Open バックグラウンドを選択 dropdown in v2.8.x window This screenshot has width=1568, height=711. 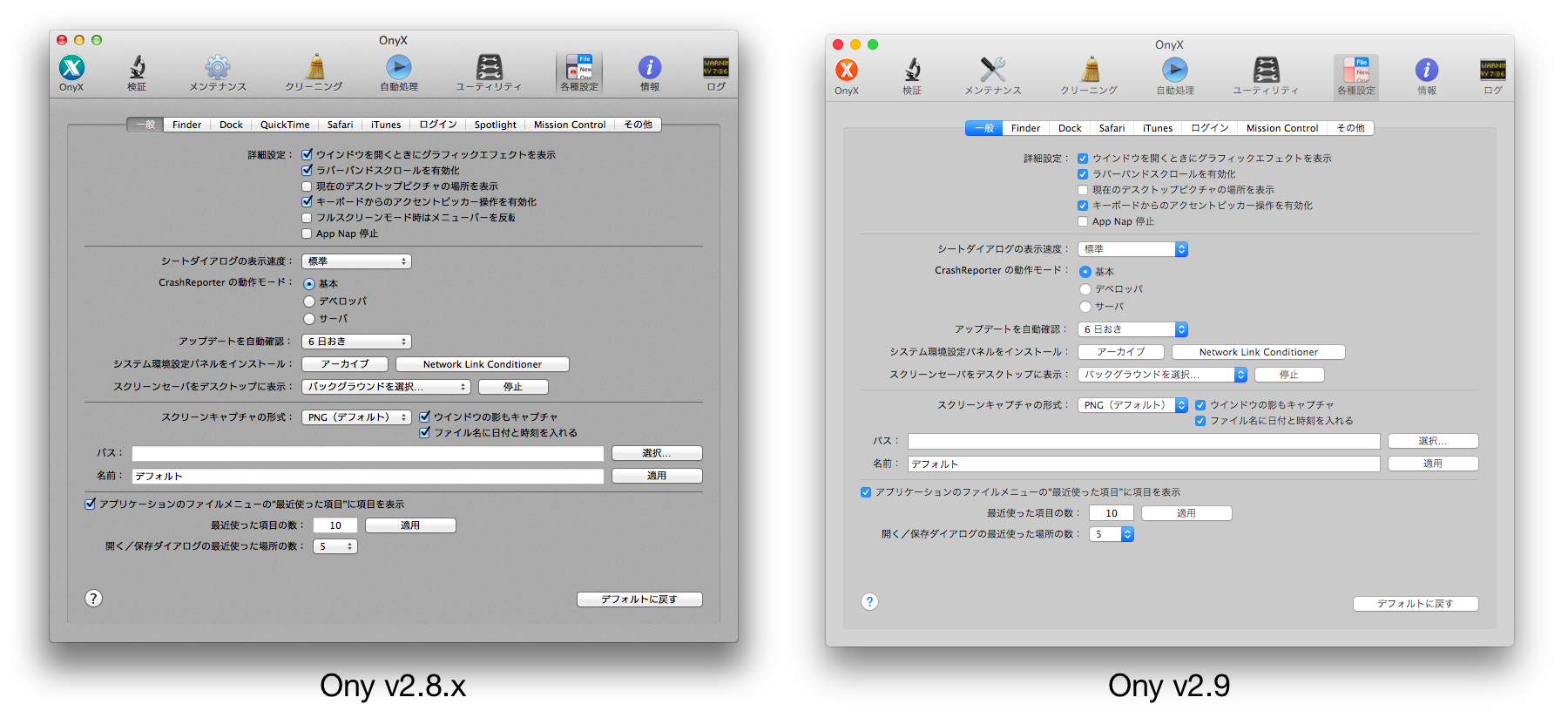tap(386, 387)
